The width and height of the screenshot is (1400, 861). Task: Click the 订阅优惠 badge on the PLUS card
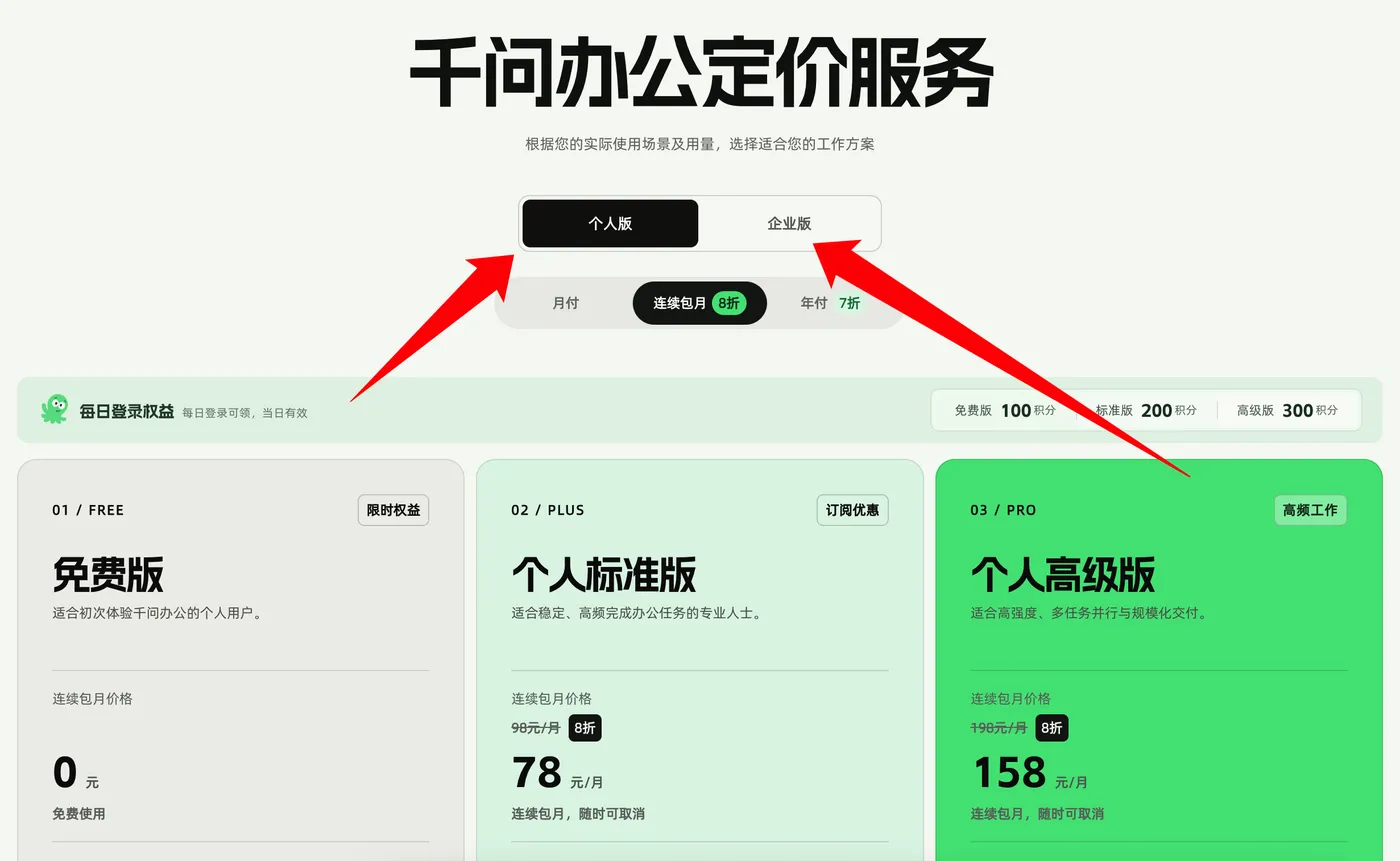[852, 510]
